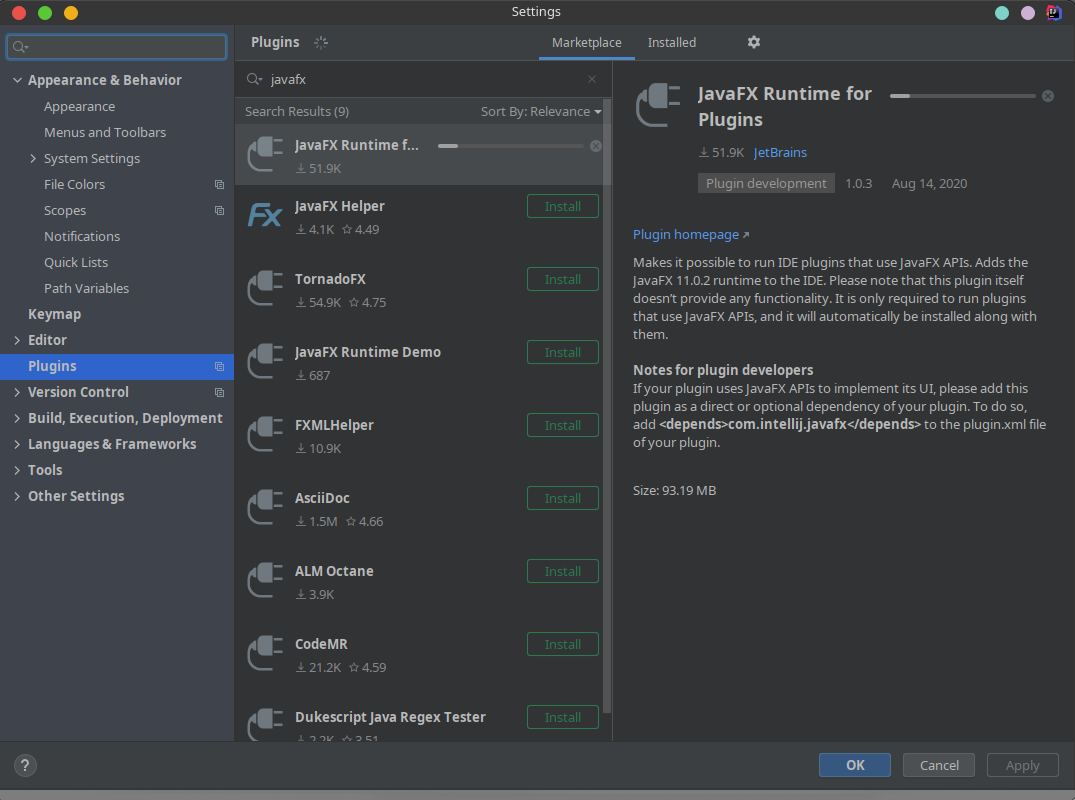Click the FXMLHelper plugin icon

pos(265,435)
